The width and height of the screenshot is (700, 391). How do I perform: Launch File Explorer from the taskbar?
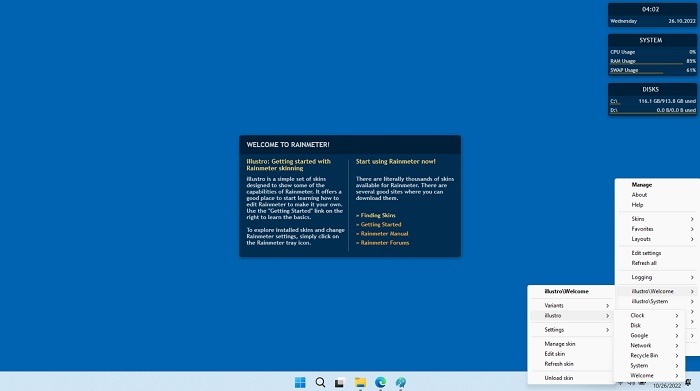coord(360,383)
